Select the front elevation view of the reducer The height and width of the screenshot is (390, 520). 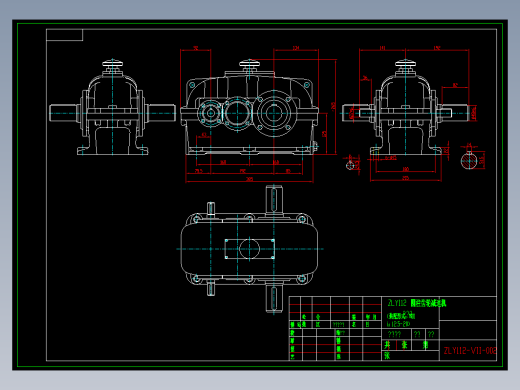[249, 107]
